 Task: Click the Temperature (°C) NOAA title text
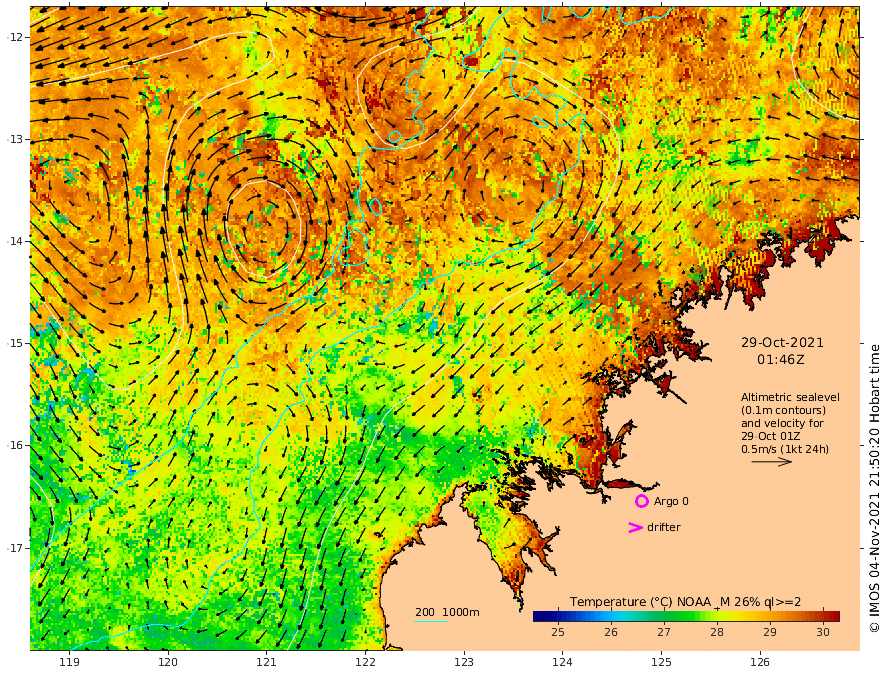pyautogui.click(x=686, y=601)
